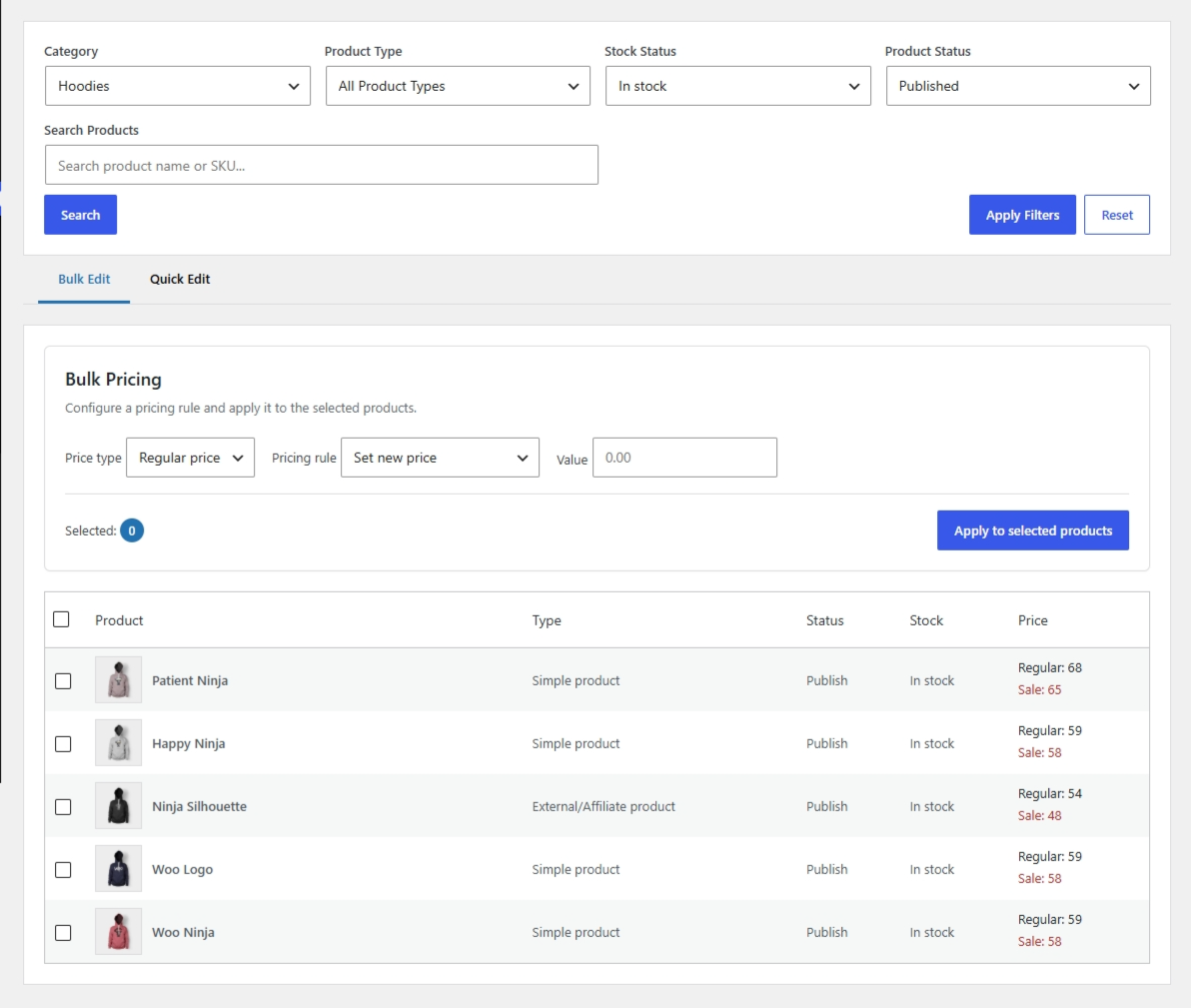
Task: Check the Ninja Silhouette row checkbox
Action: click(63, 807)
